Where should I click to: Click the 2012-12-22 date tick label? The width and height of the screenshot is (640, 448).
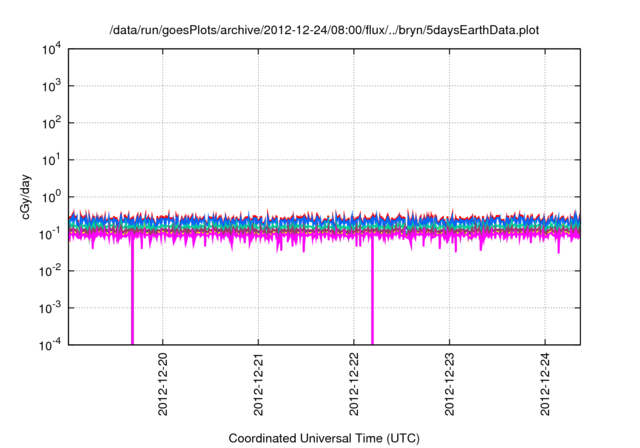[354, 384]
